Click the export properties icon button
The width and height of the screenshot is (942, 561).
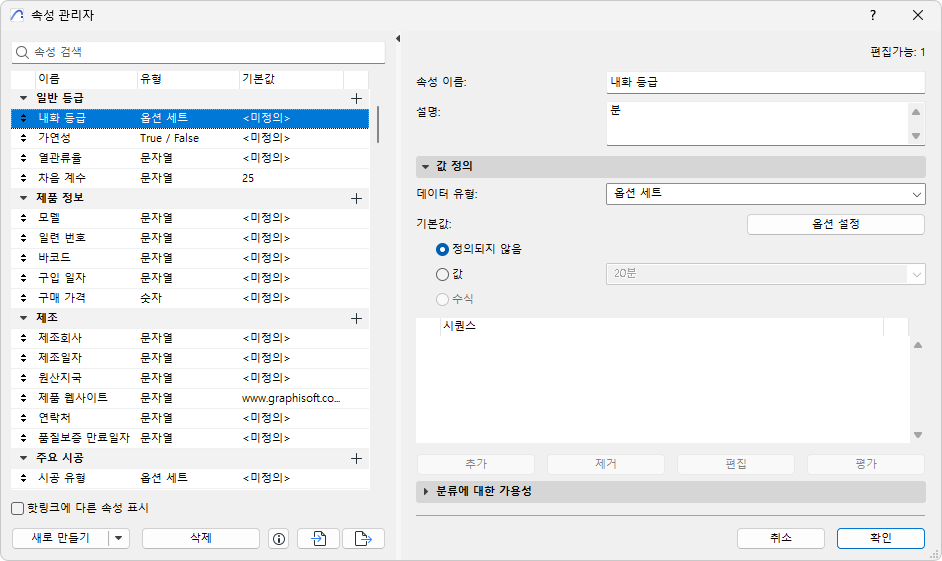click(363, 539)
